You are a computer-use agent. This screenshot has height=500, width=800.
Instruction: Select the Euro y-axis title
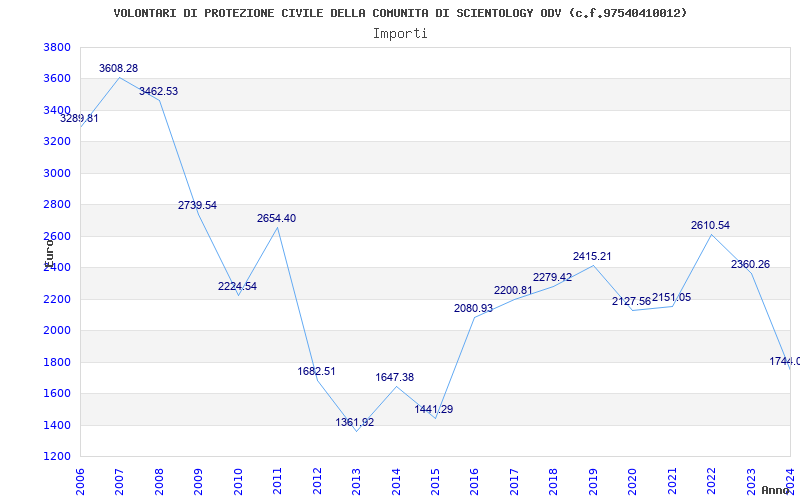click(x=49, y=253)
